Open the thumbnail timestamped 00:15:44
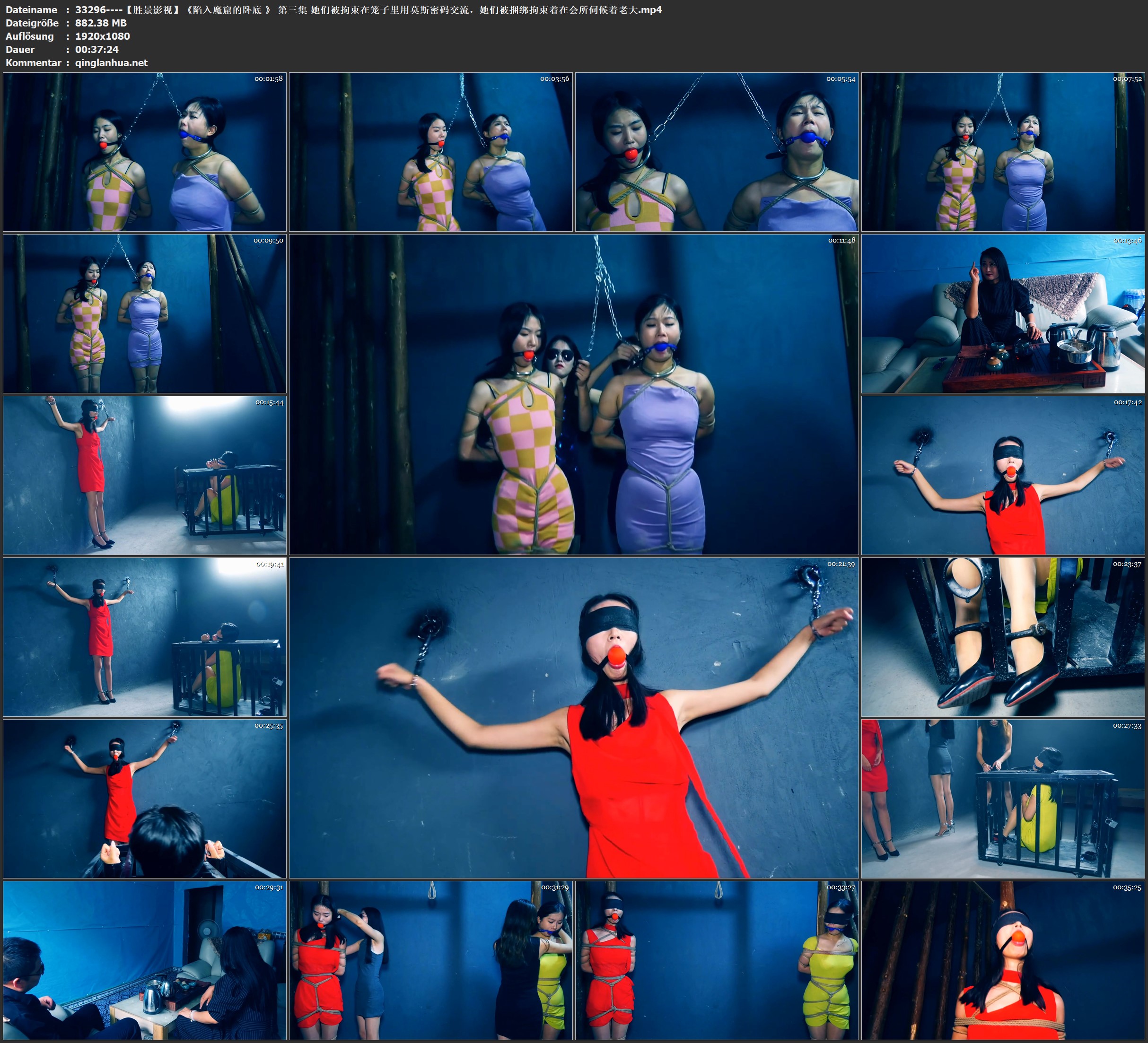 (x=145, y=475)
